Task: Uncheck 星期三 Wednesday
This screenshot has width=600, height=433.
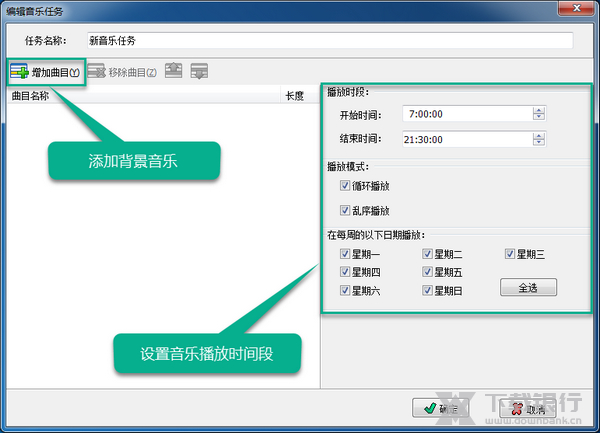Action: click(x=510, y=254)
